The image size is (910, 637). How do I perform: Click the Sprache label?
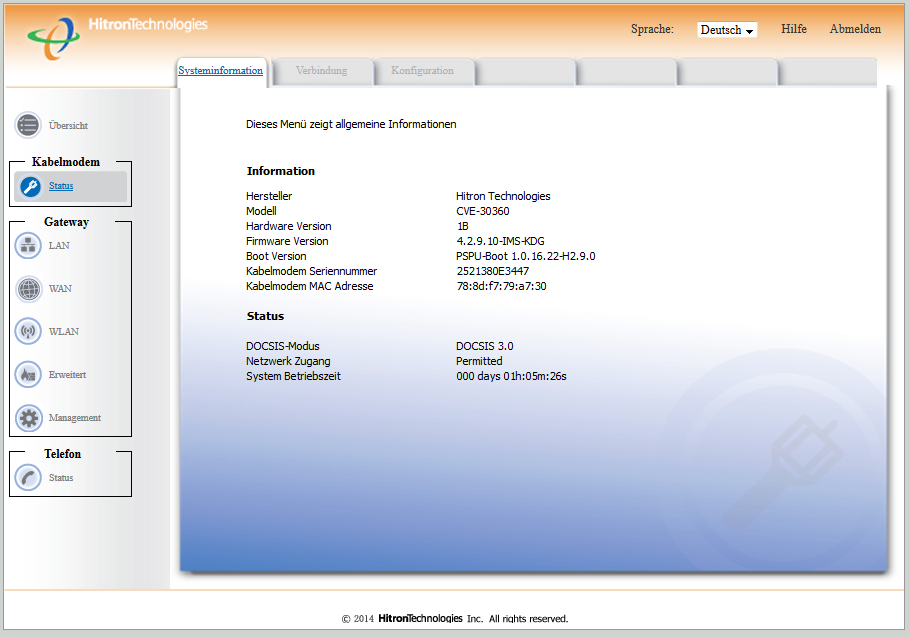pos(652,29)
